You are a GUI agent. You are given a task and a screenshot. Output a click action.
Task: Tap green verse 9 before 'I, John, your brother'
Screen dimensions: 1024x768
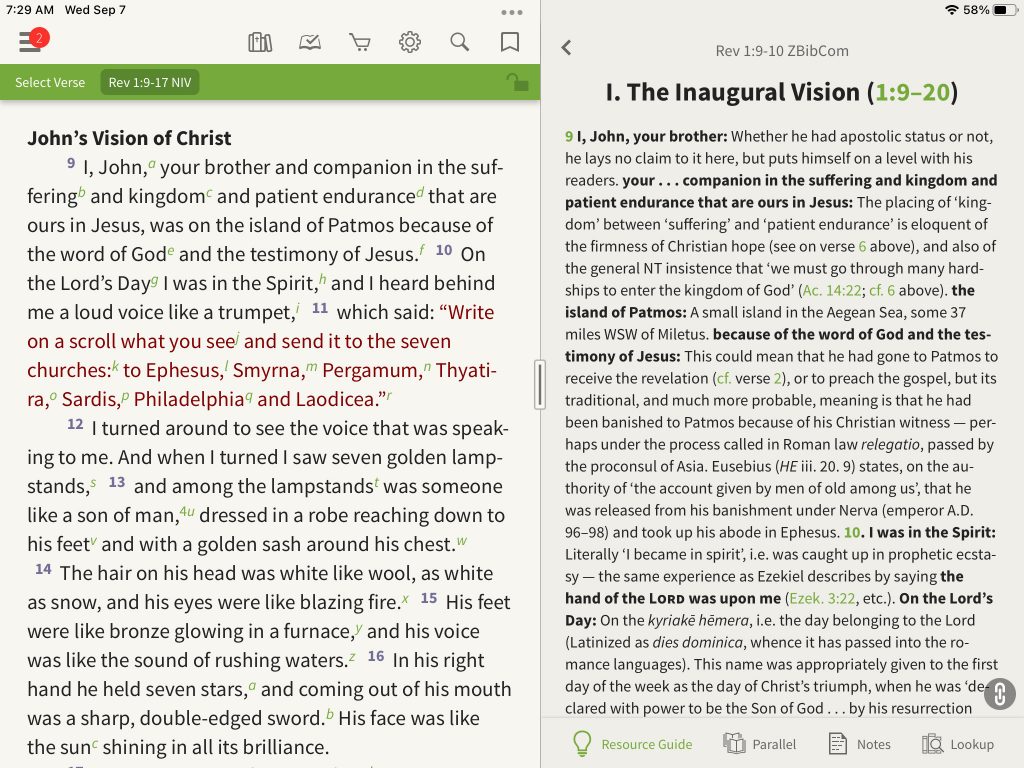pyautogui.click(x=569, y=136)
